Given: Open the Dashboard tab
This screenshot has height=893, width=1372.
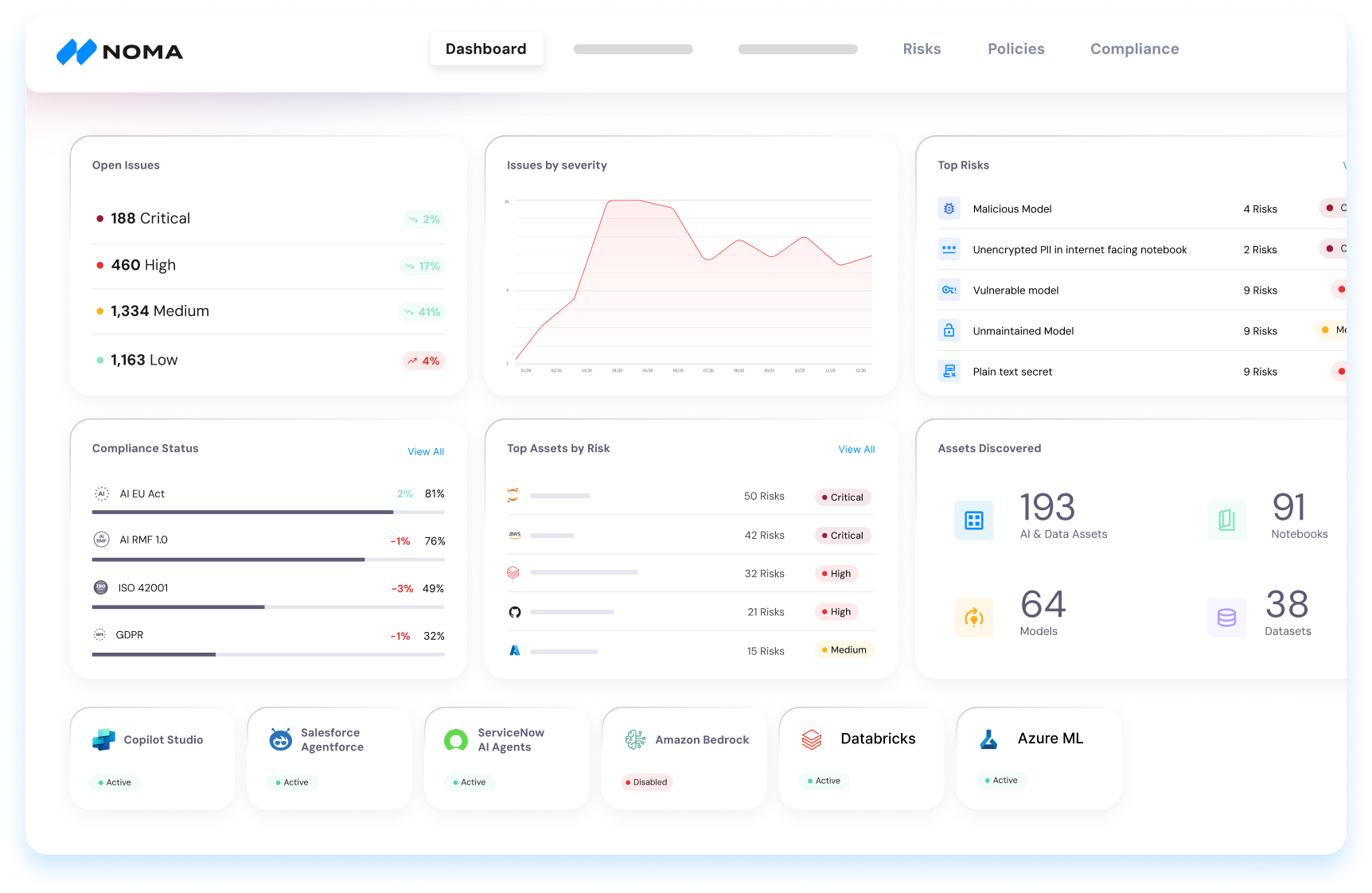Looking at the screenshot, I should pos(486,49).
